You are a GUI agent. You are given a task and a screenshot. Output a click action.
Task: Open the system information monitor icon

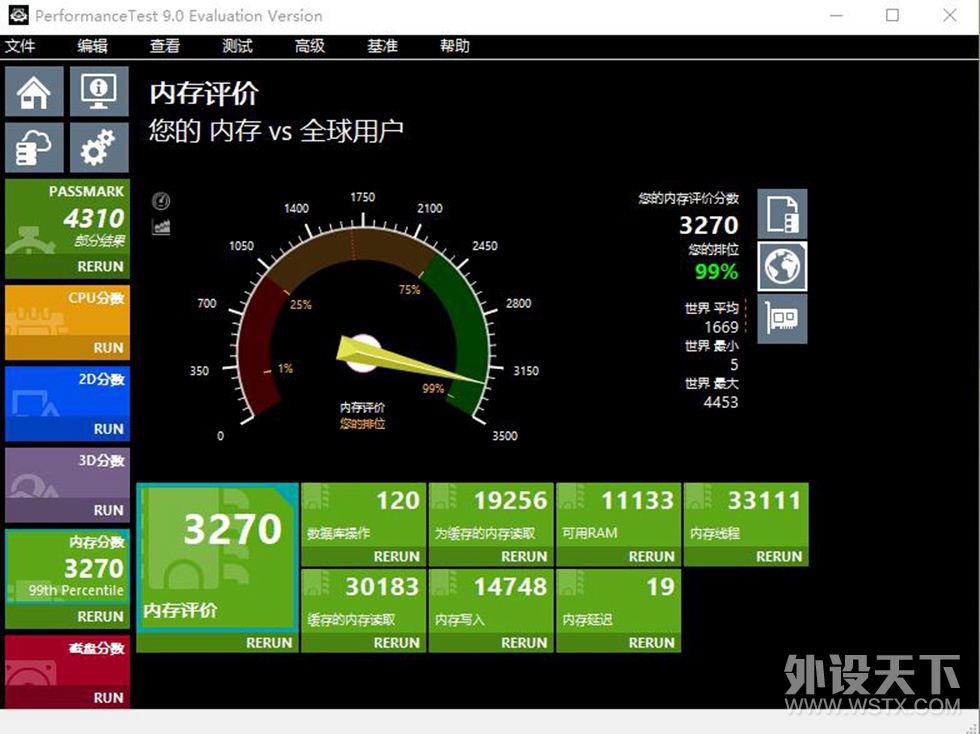99,92
